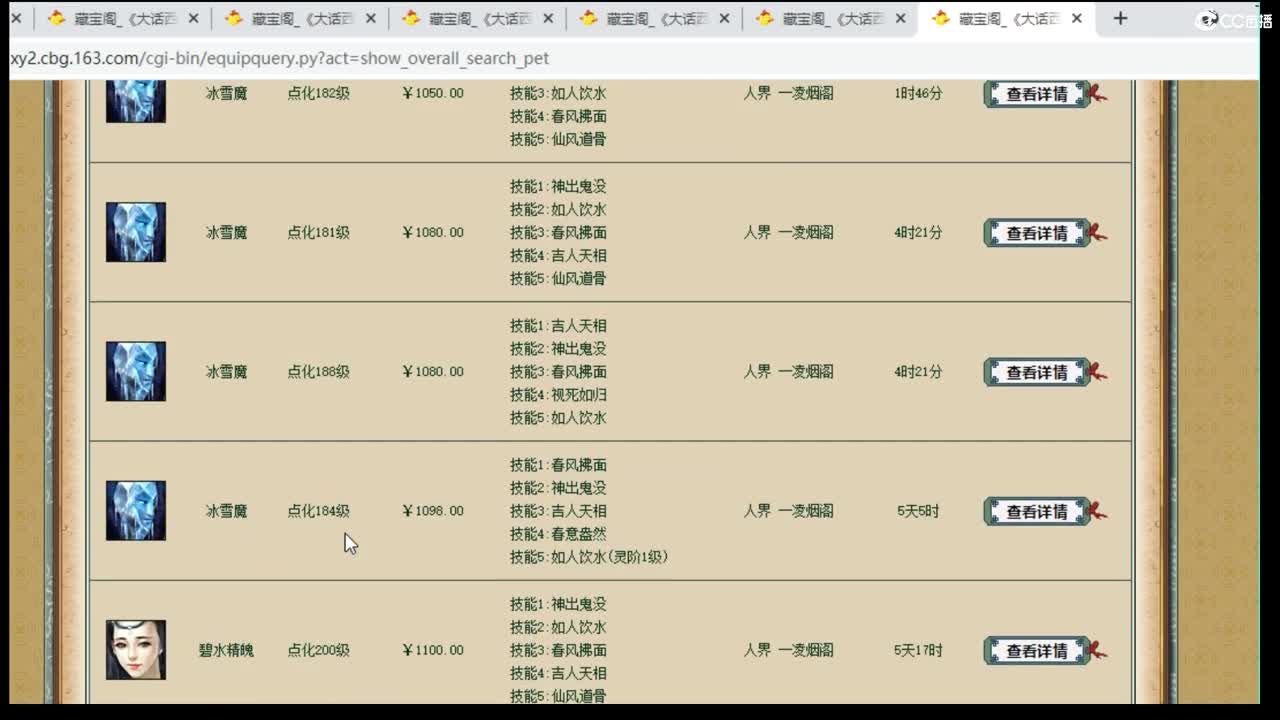Click skill line 技能3:如人饮水
Image resolution: width=1280 pixels, height=720 pixels.
coord(558,93)
